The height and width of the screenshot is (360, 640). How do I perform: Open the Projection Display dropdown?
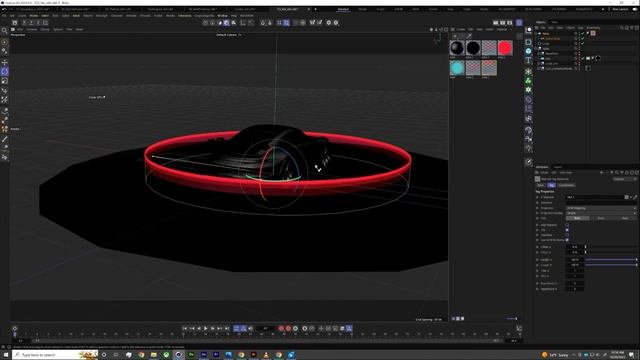click(601, 213)
